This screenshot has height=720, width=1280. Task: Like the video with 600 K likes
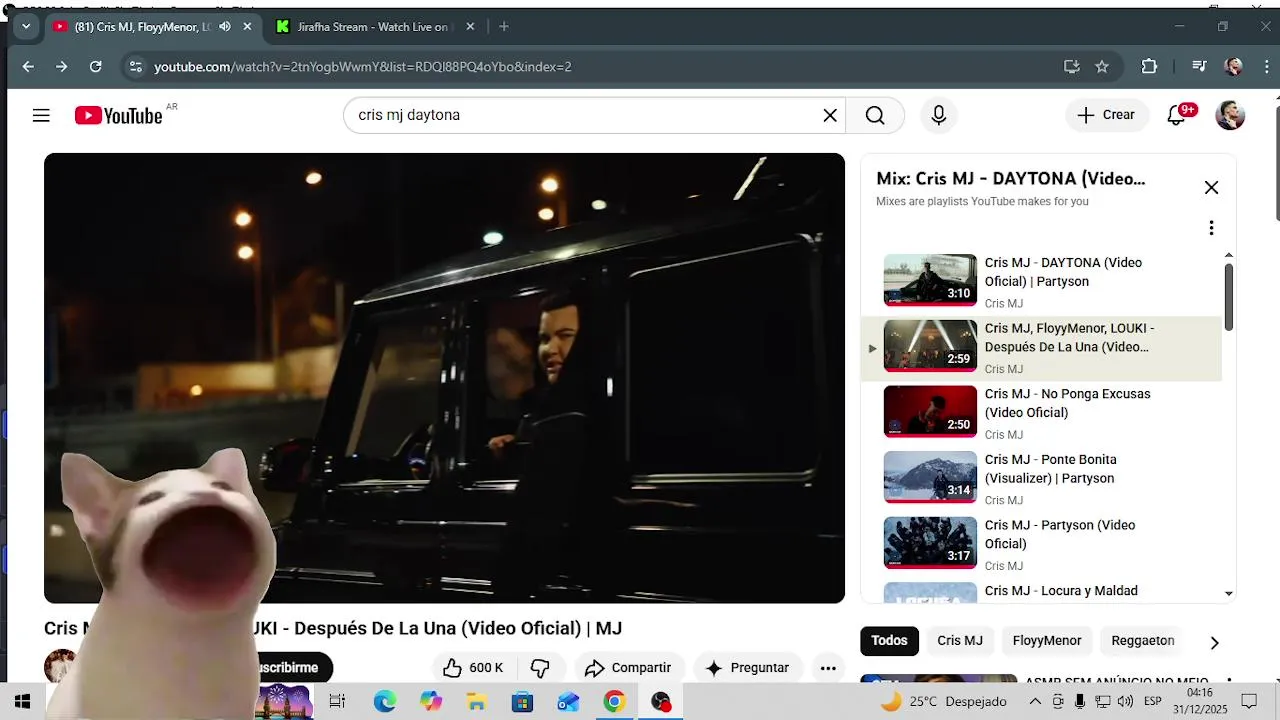(x=473, y=668)
